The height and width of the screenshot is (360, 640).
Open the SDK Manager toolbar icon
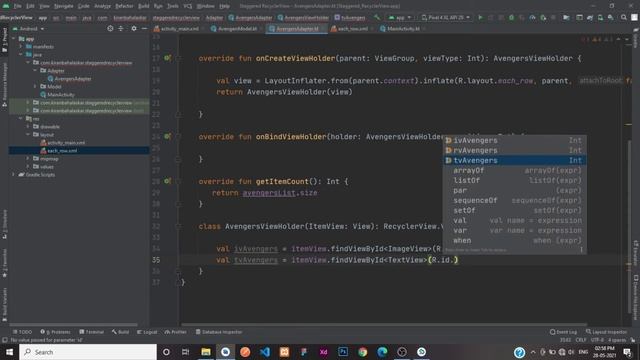click(x=611, y=18)
